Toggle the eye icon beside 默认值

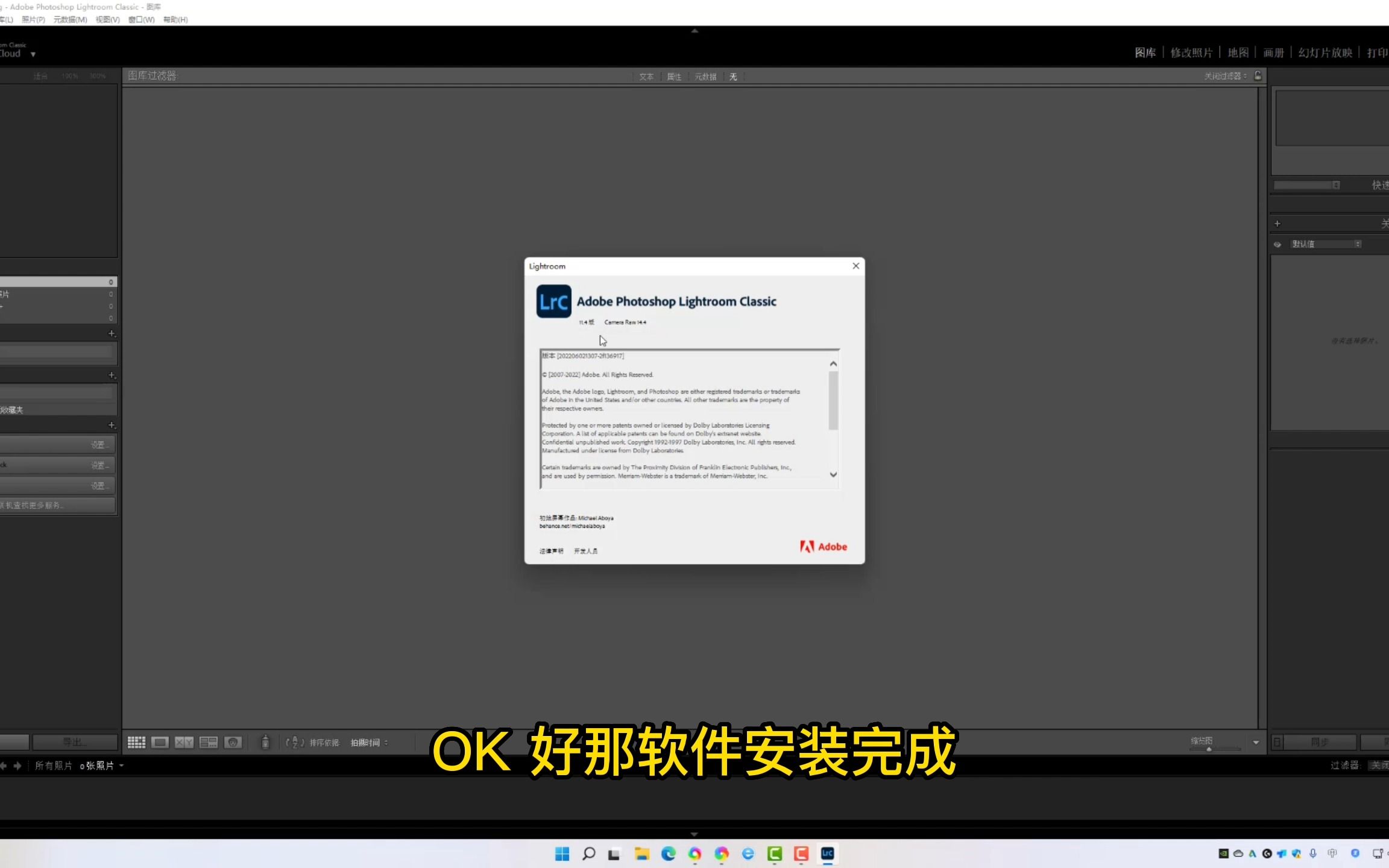coord(1277,244)
